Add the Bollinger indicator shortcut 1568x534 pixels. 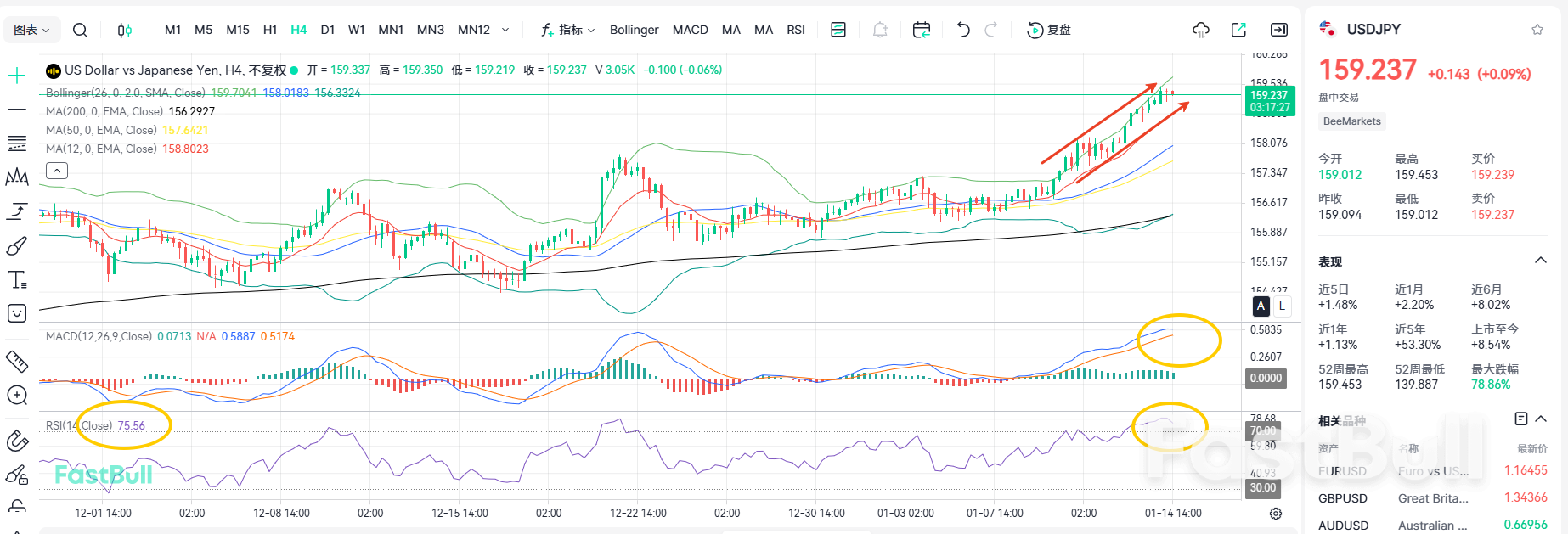(x=634, y=30)
